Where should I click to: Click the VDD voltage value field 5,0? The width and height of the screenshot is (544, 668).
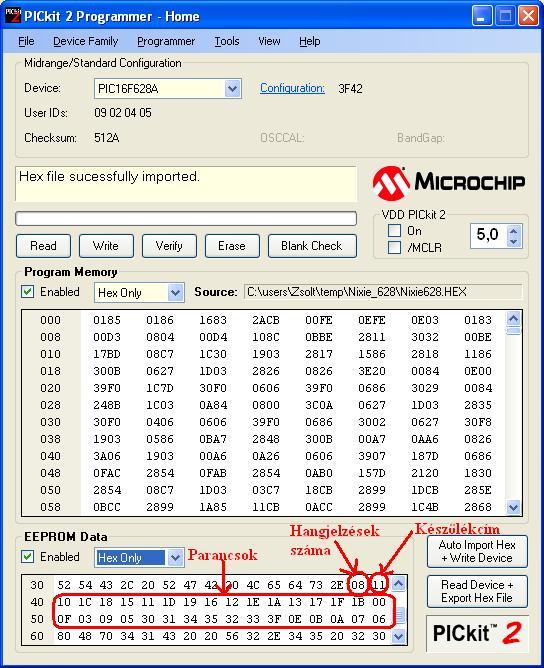(488, 235)
